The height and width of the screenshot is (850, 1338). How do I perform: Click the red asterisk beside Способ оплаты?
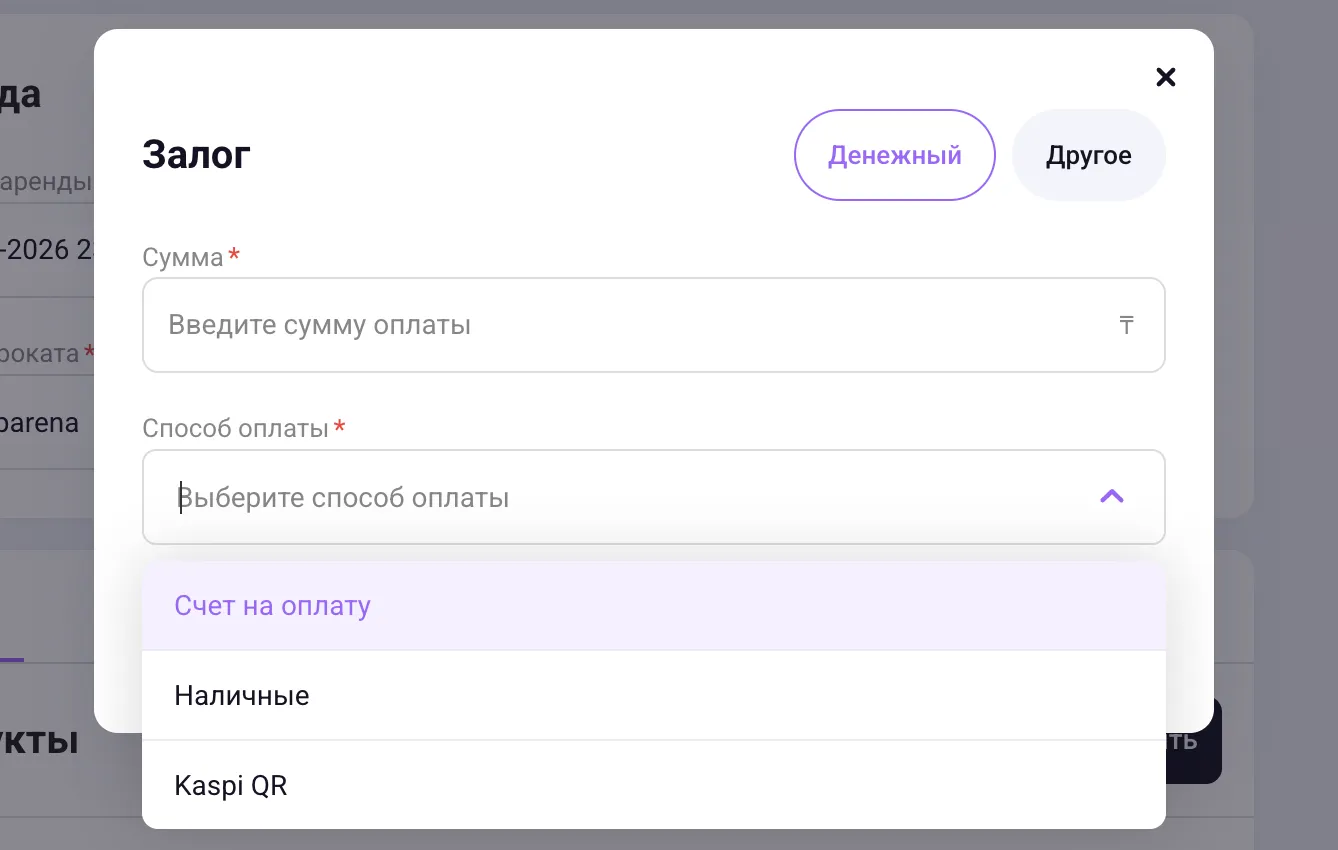pyautogui.click(x=340, y=426)
